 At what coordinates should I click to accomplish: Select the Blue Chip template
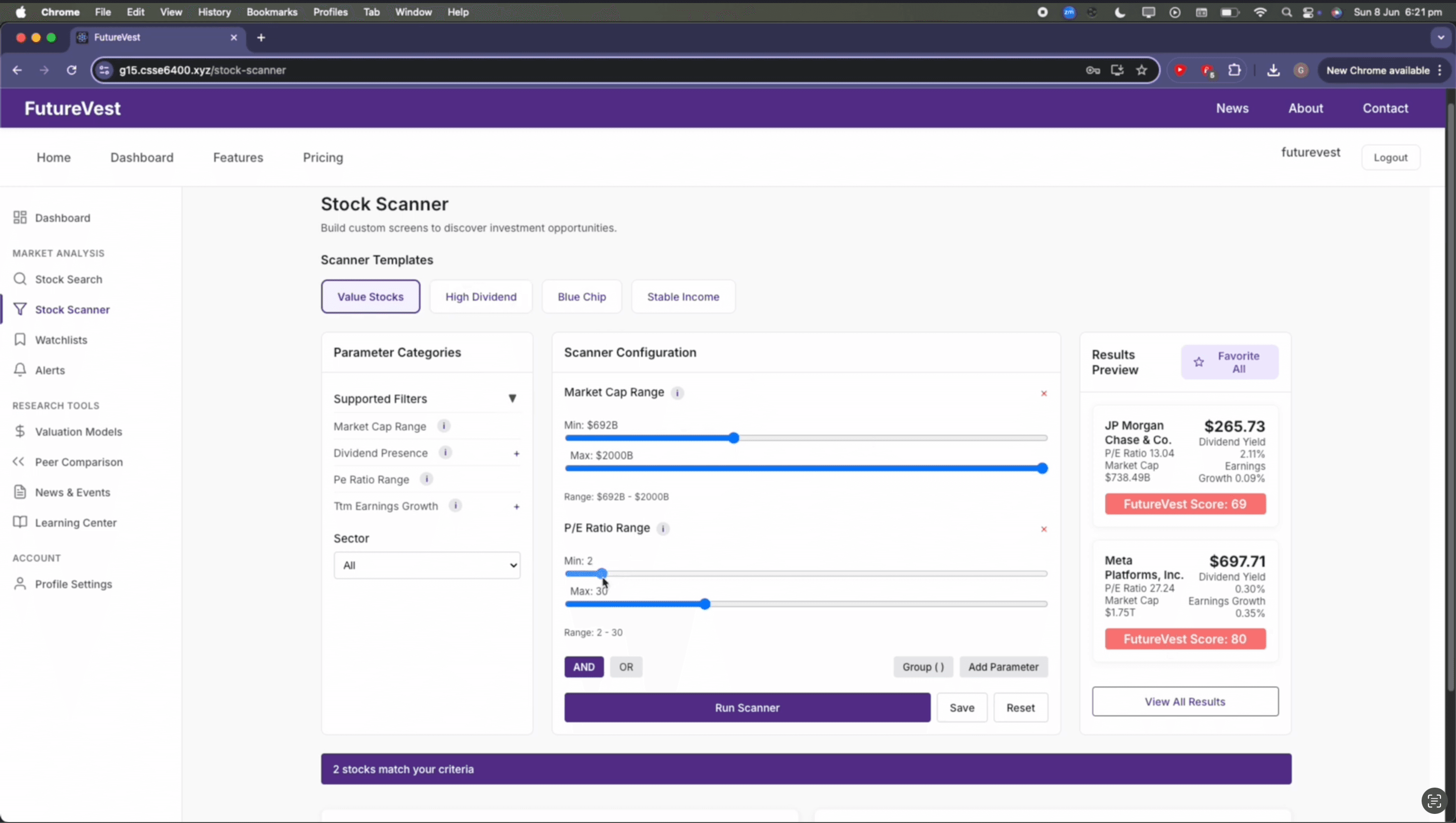tap(581, 297)
